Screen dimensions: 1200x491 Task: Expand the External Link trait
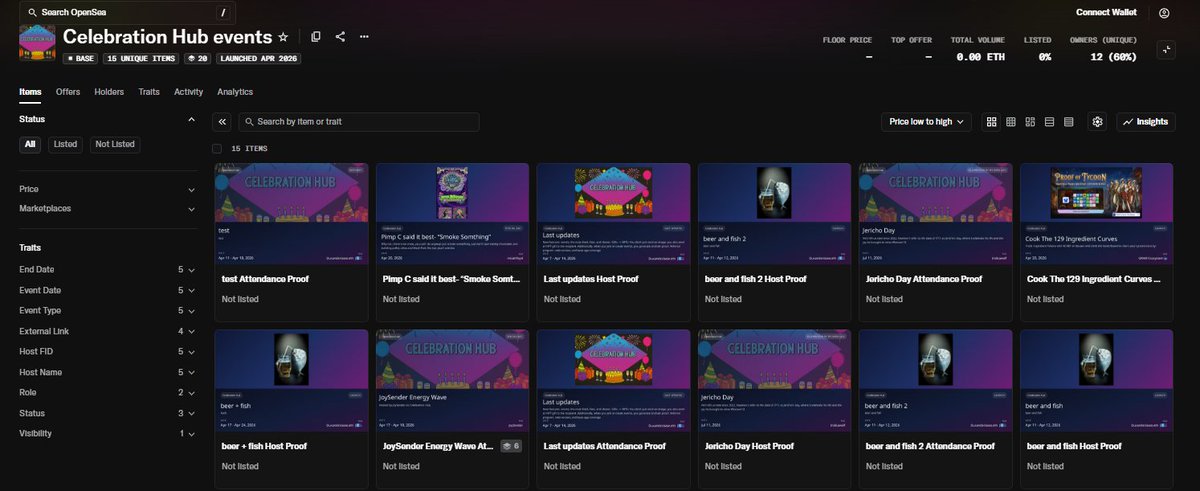tap(108, 331)
